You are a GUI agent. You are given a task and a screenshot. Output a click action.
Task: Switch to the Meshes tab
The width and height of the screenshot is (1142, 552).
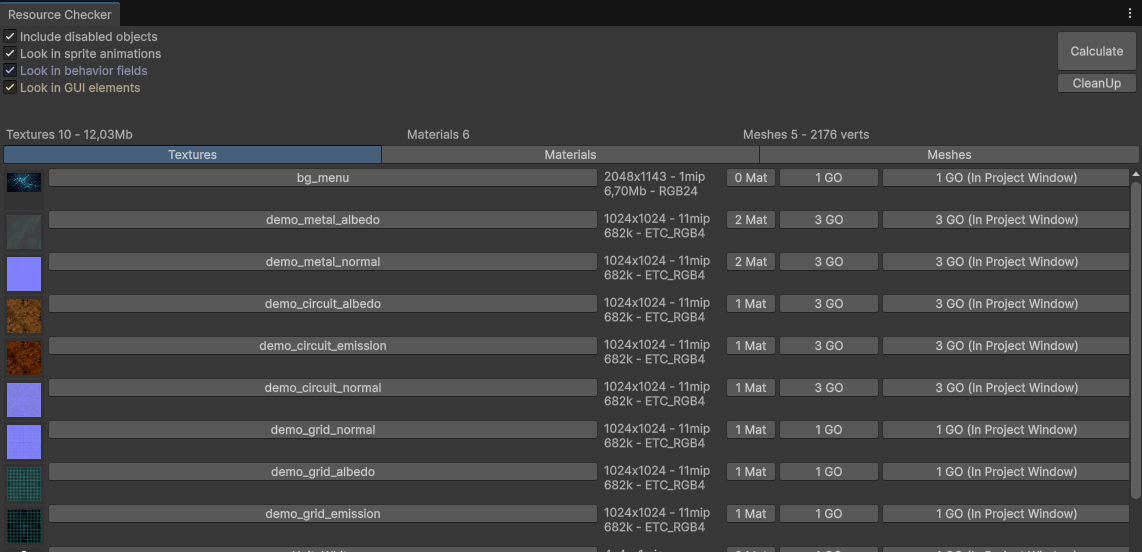(x=949, y=154)
